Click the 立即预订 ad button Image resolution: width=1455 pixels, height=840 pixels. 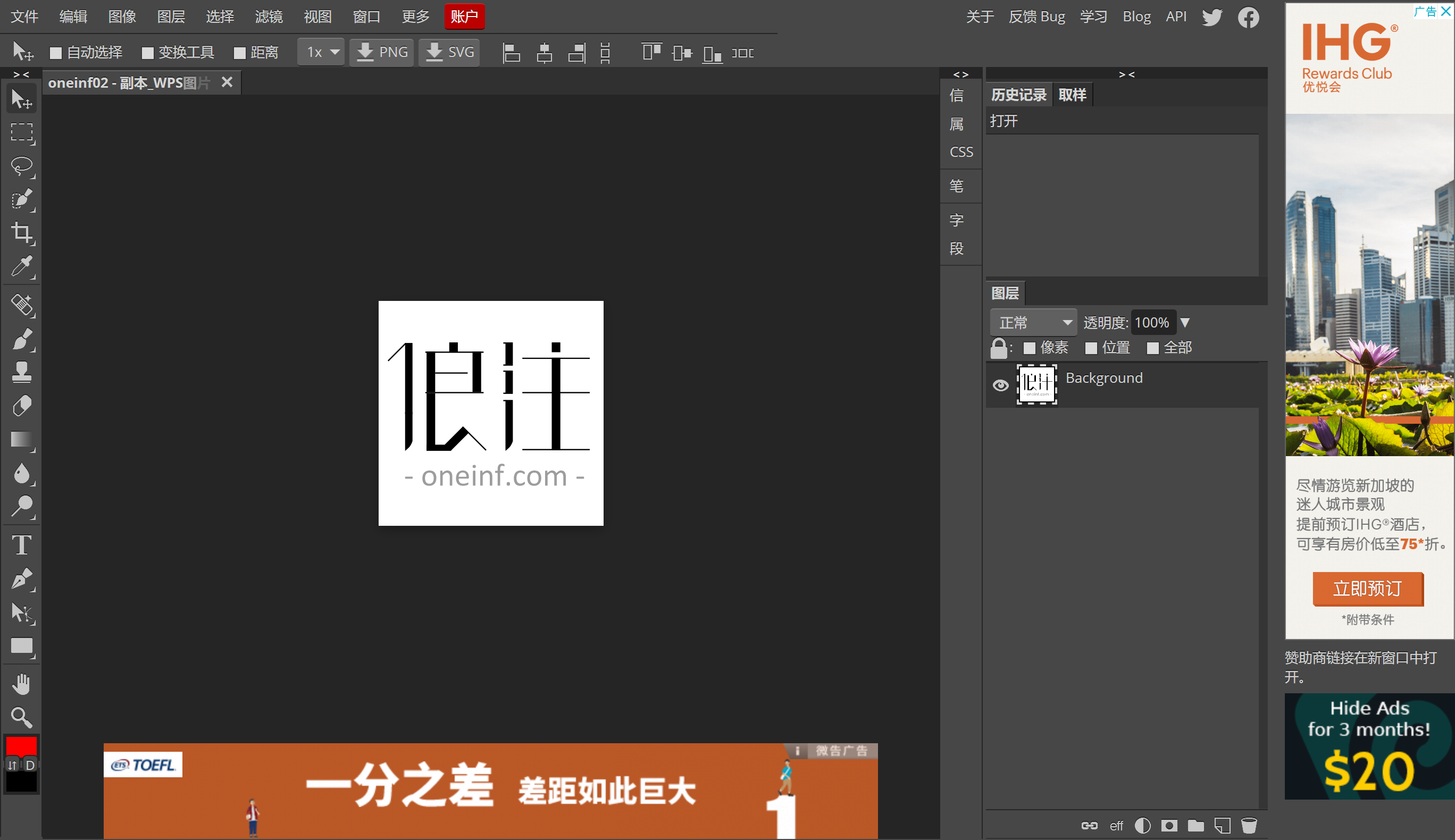coord(1368,589)
